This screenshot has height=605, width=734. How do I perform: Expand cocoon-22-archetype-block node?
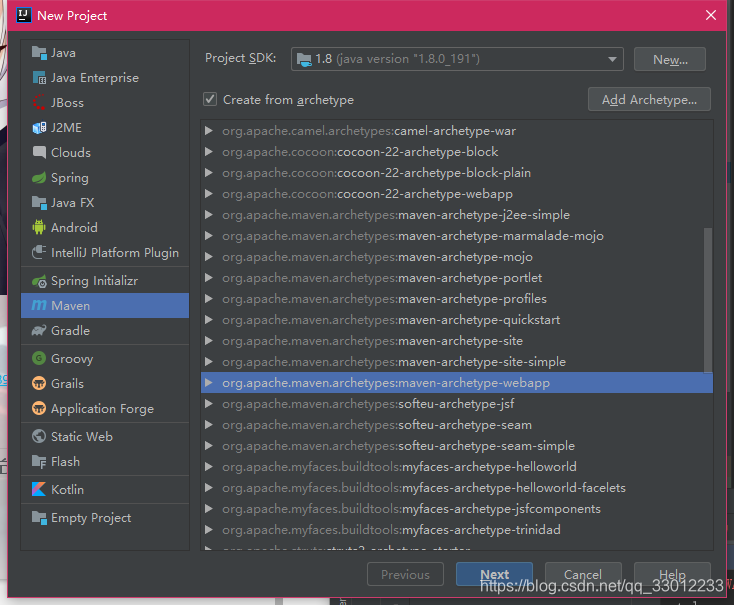209,152
